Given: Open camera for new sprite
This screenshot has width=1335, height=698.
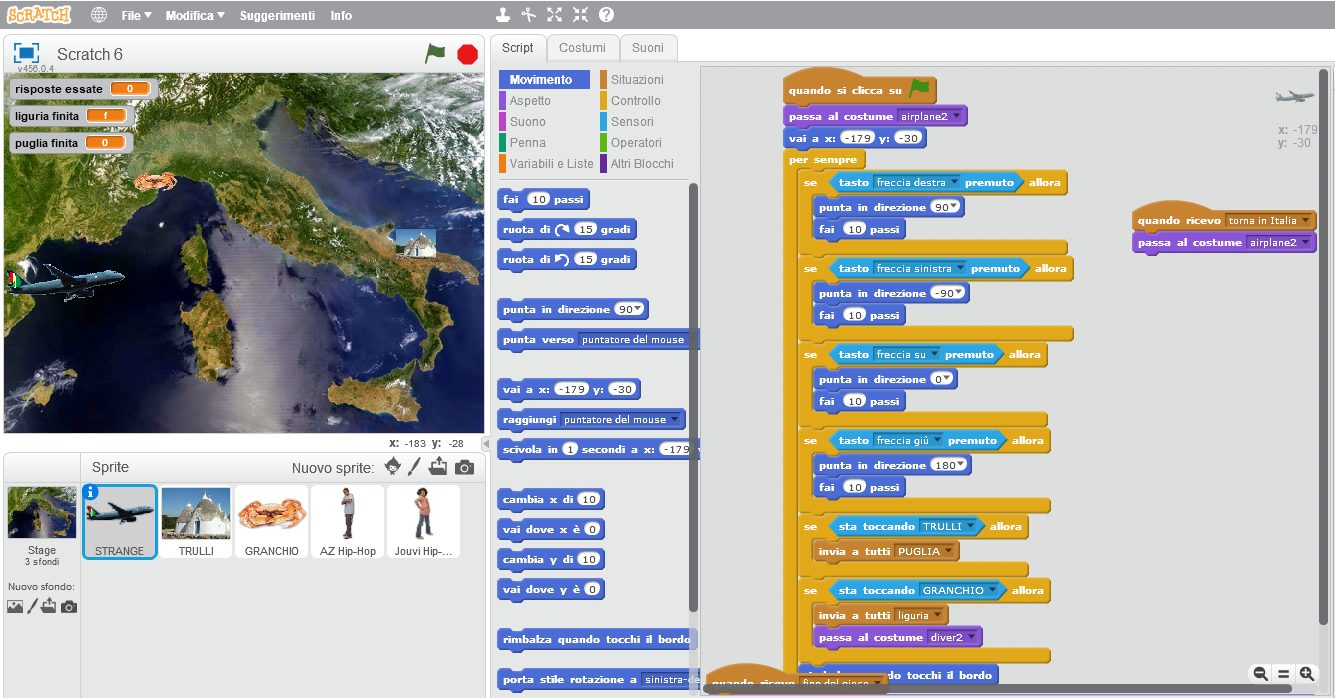Looking at the screenshot, I should [x=464, y=467].
